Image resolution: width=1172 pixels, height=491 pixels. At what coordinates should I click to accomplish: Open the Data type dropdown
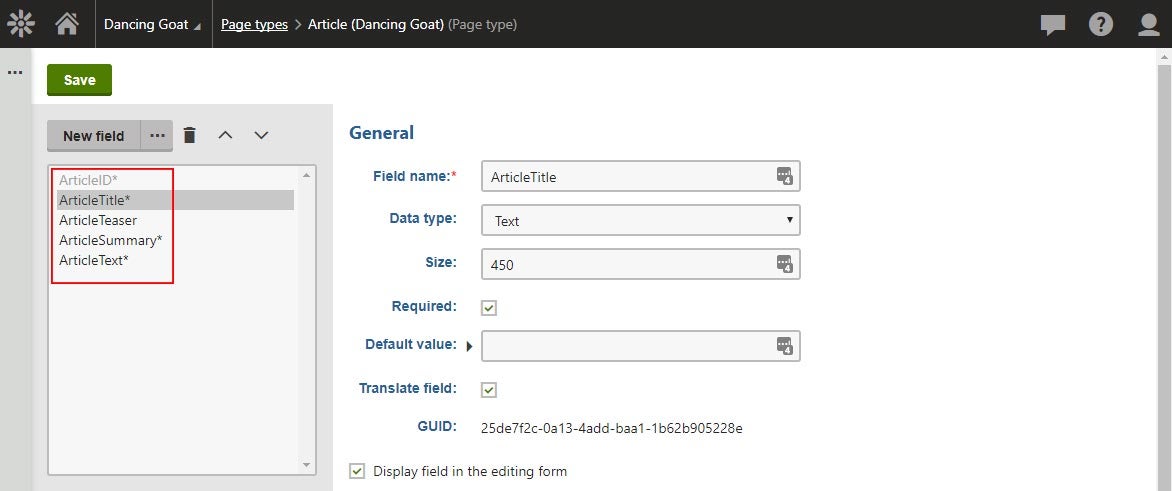click(x=641, y=220)
